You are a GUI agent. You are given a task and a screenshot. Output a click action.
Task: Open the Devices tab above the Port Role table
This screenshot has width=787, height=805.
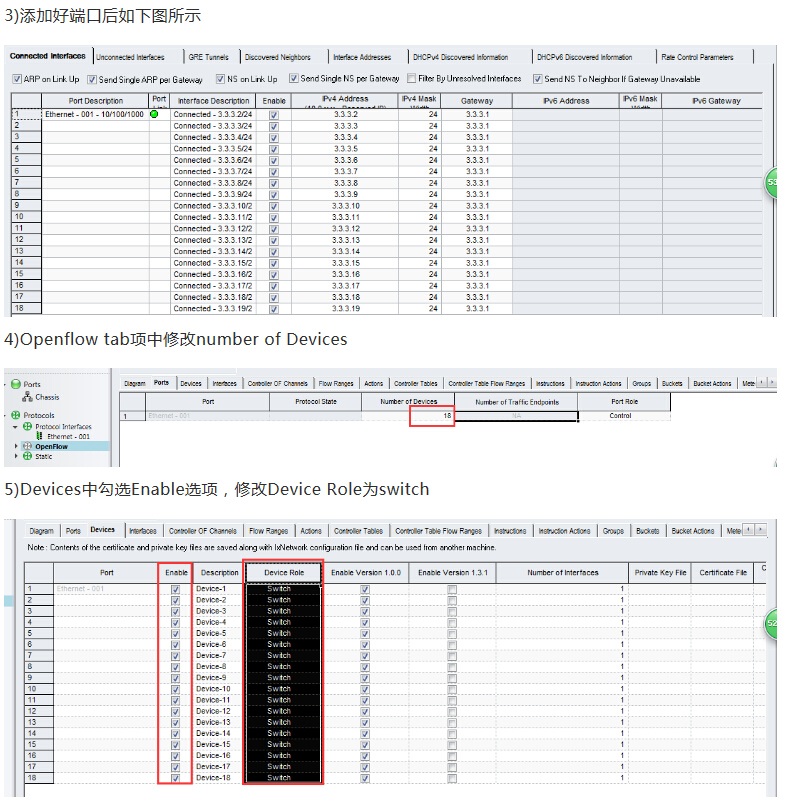191,383
